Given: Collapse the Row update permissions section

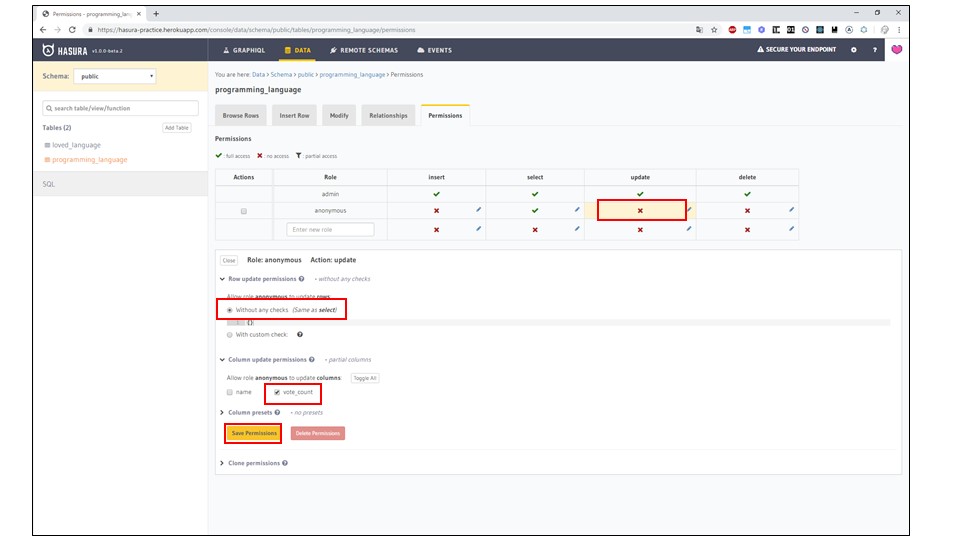Looking at the screenshot, I should click(x=222, y=279).
